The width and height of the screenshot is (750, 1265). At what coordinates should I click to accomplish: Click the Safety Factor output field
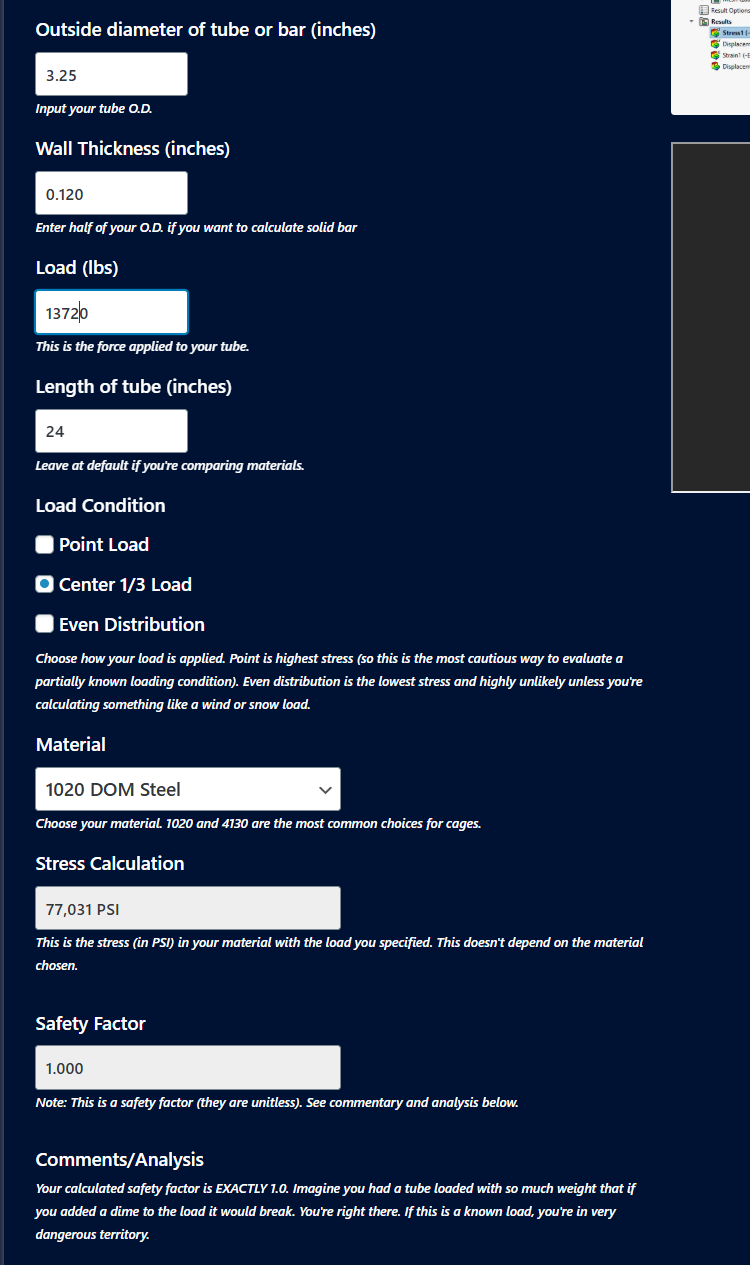click(x=188, y=1067)
